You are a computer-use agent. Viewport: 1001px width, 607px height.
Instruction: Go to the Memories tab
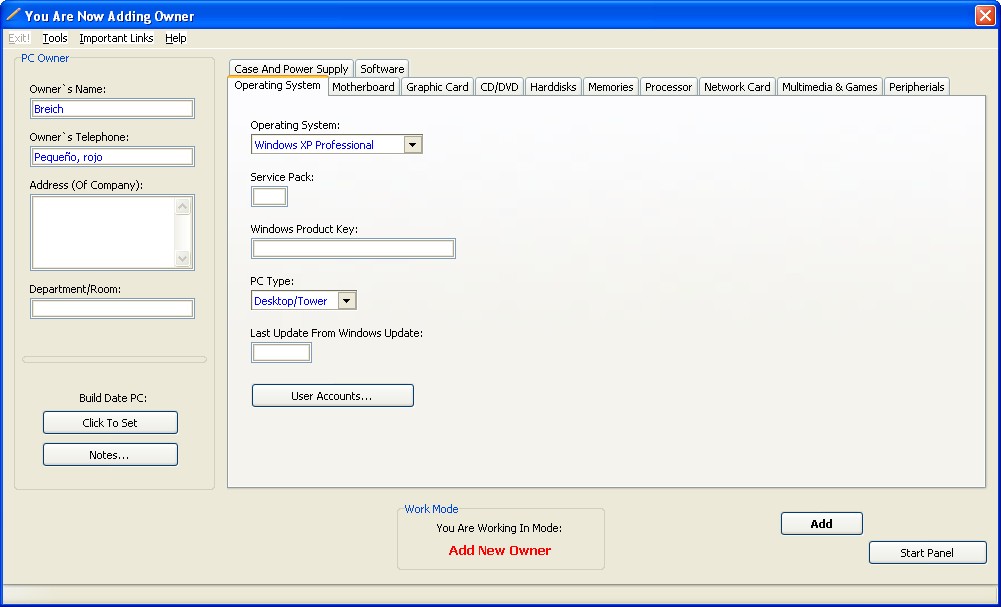click(x=610, y=87)
